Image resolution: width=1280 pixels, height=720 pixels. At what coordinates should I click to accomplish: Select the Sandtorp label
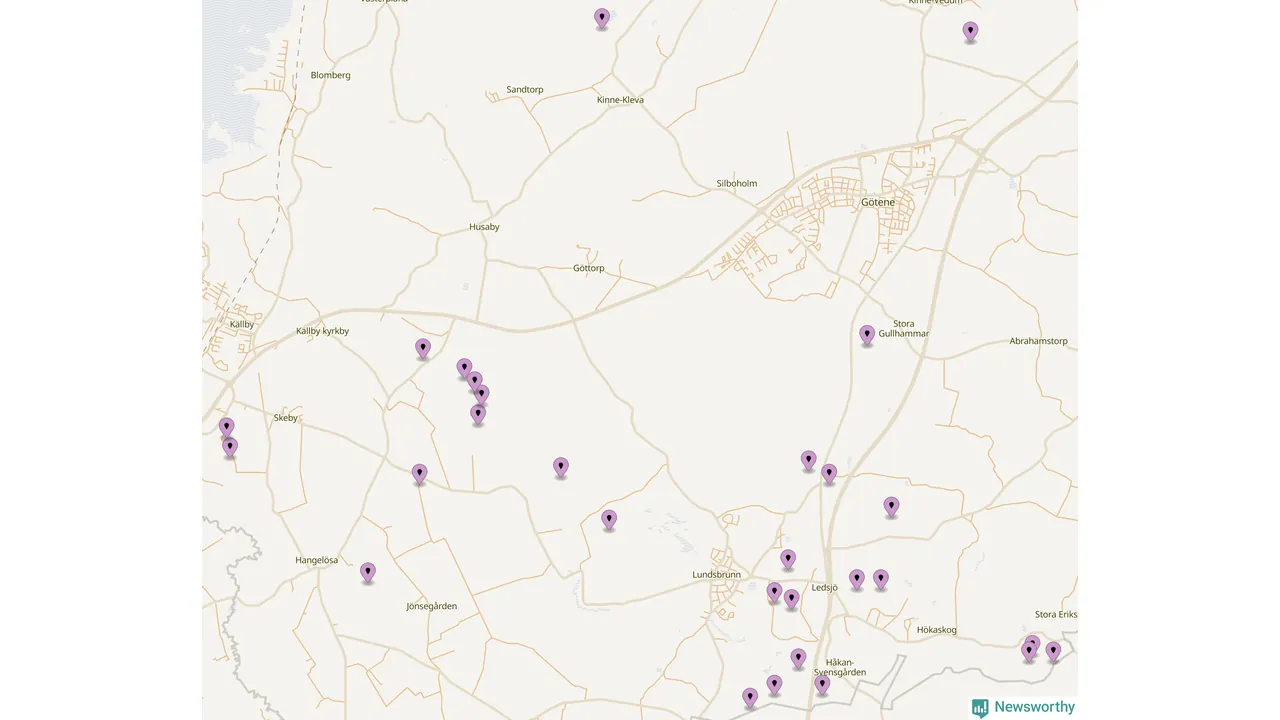pos(525,90)
